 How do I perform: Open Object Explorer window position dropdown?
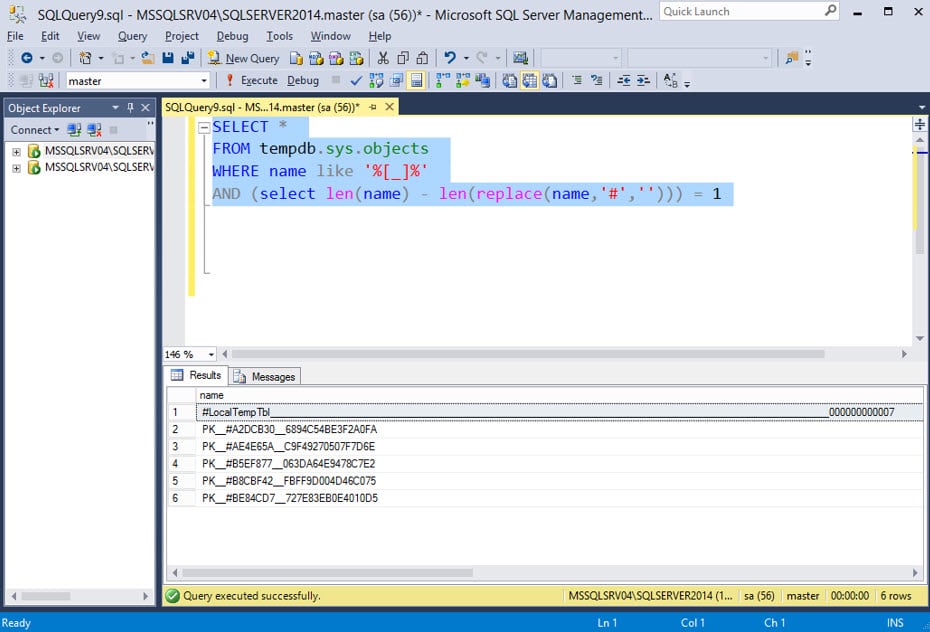pos(116,107)
